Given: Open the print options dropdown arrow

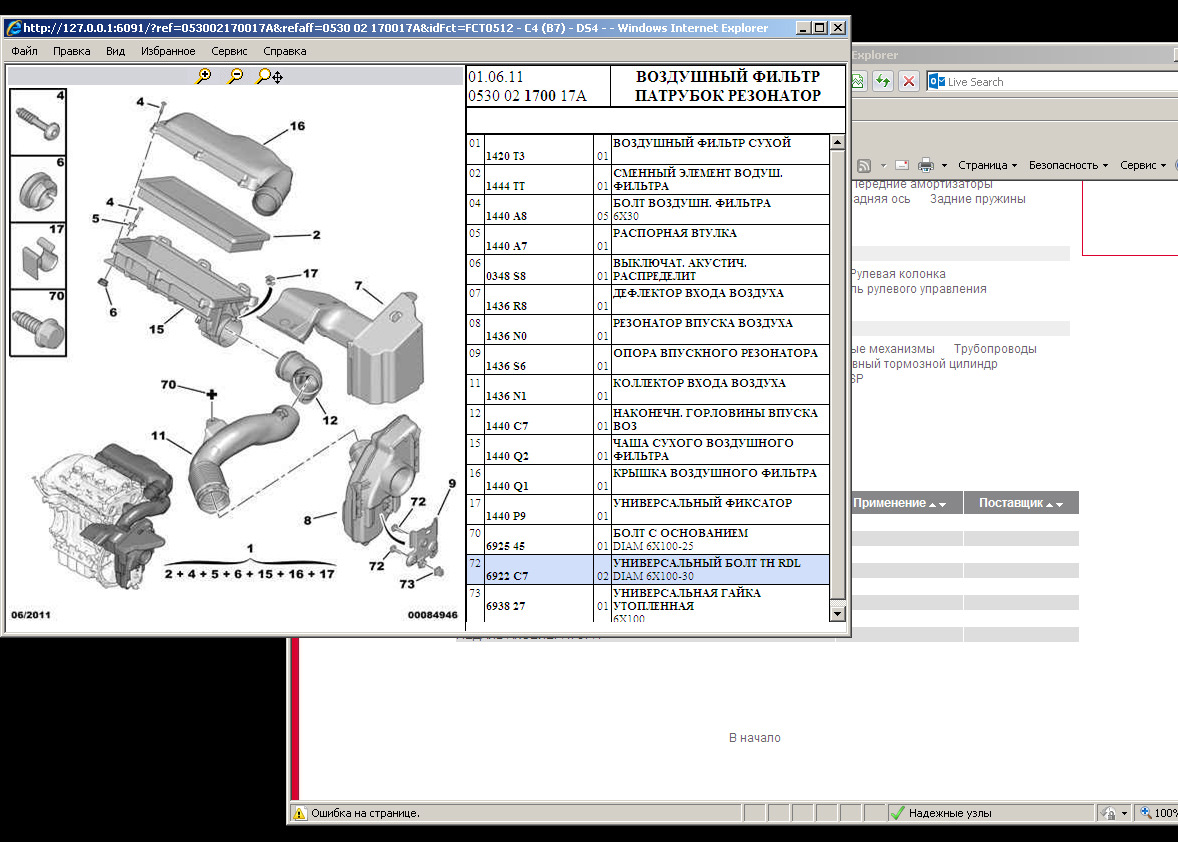Looking at the screenshot, I should point(942,166).
